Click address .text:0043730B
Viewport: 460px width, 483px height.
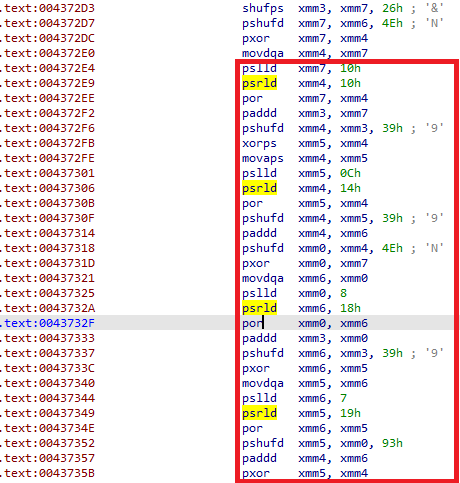[47, 203]
